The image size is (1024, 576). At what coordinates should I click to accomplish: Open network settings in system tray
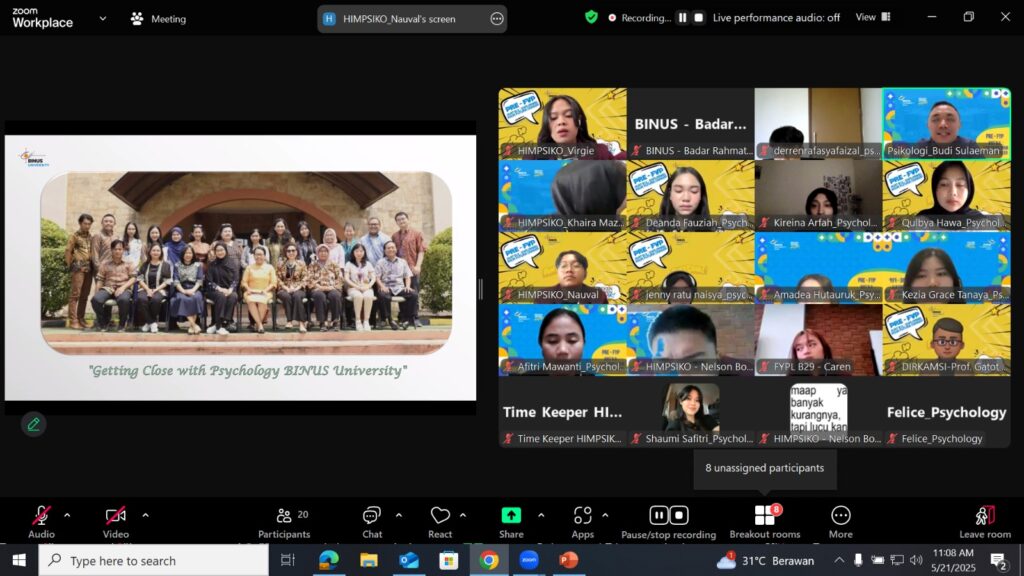pyautogui.click(x=897, y=560)
